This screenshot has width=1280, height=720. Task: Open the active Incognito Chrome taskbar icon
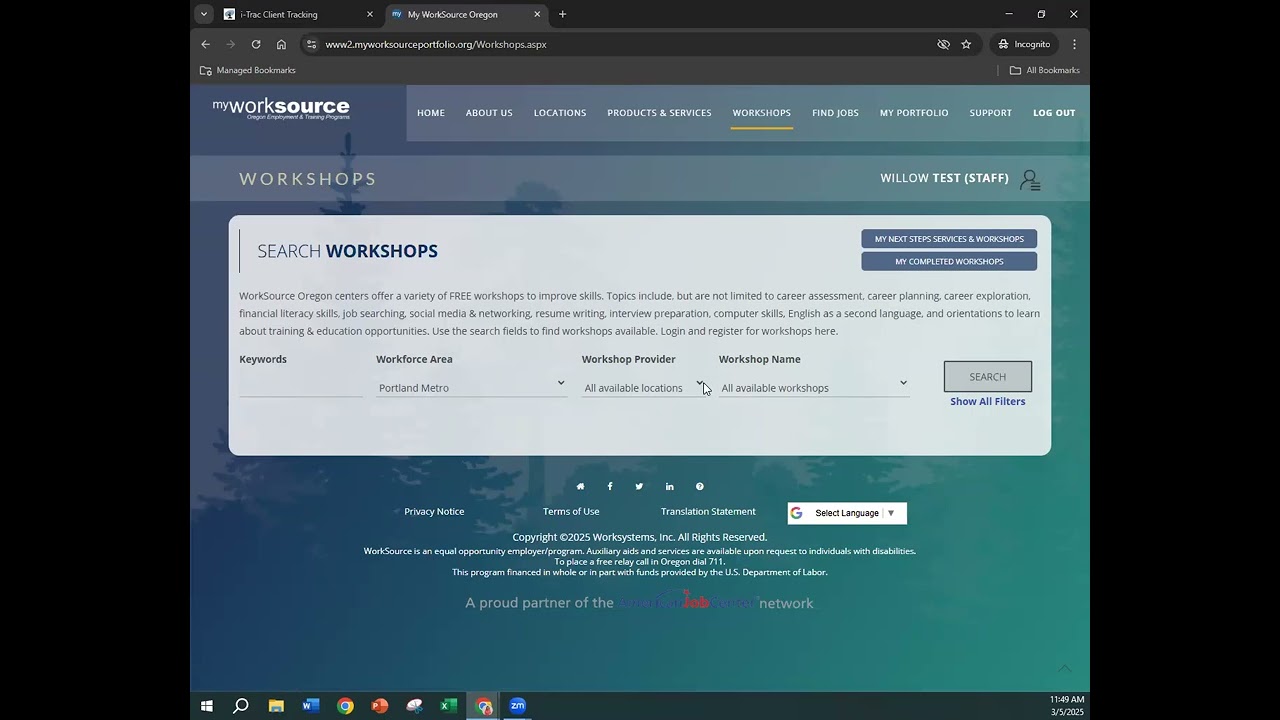pyautogui.click(x=484, y=706)
